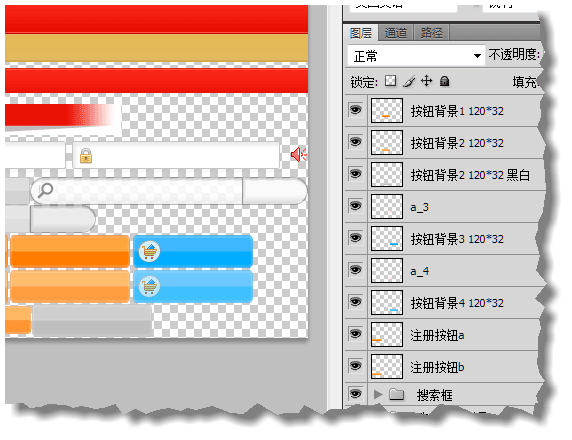Switch to the 路径 tab
Viewport: 572px width, 440px height.
[432, 33]
